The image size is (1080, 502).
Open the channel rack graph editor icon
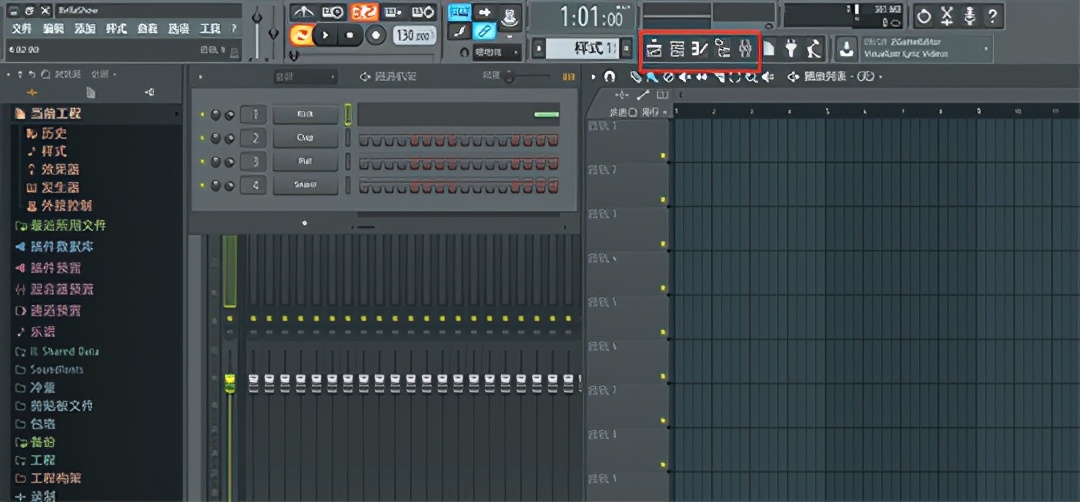(x=568, y=76)
